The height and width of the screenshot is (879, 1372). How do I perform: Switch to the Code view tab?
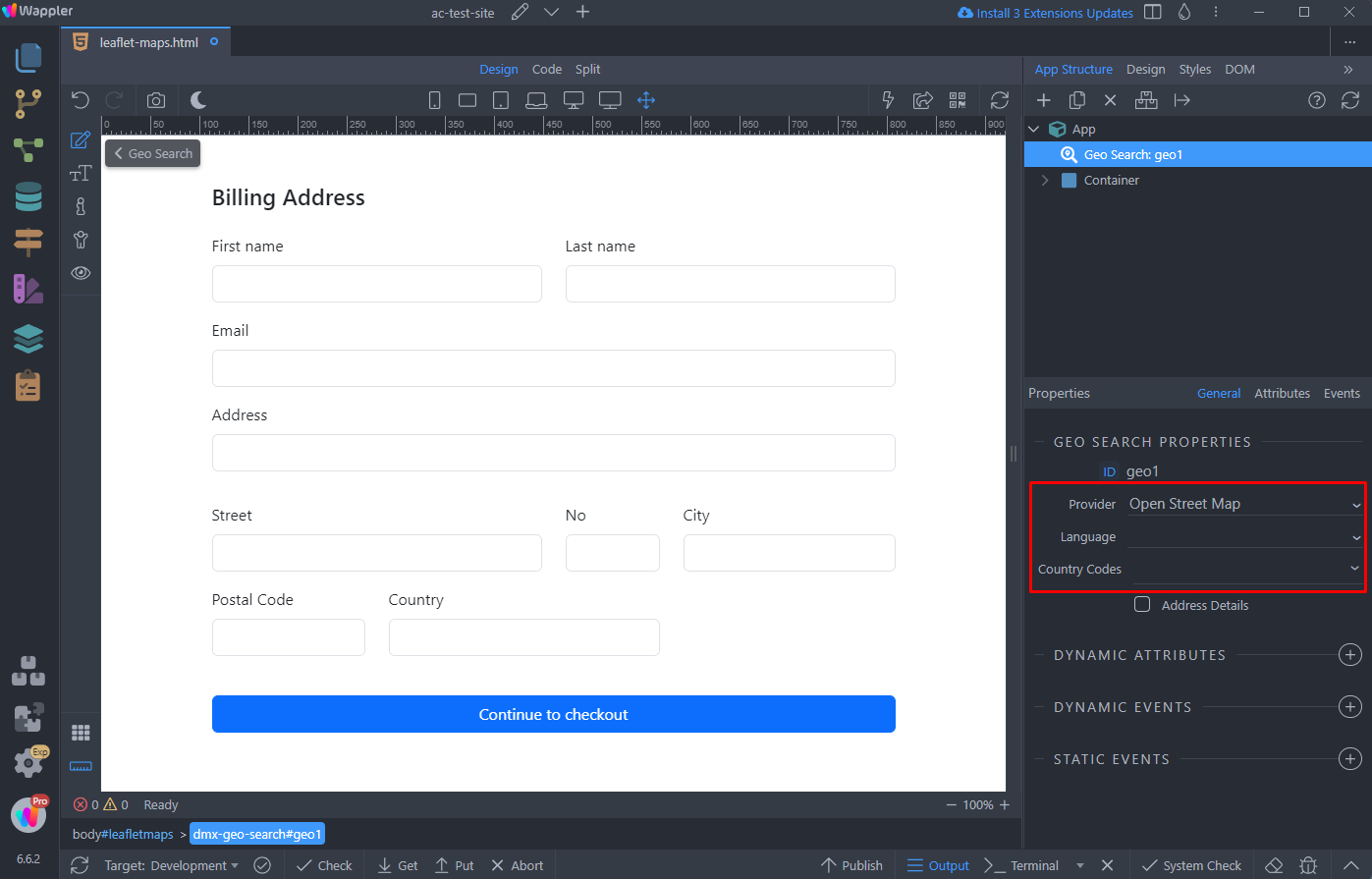tap(547, 69)
